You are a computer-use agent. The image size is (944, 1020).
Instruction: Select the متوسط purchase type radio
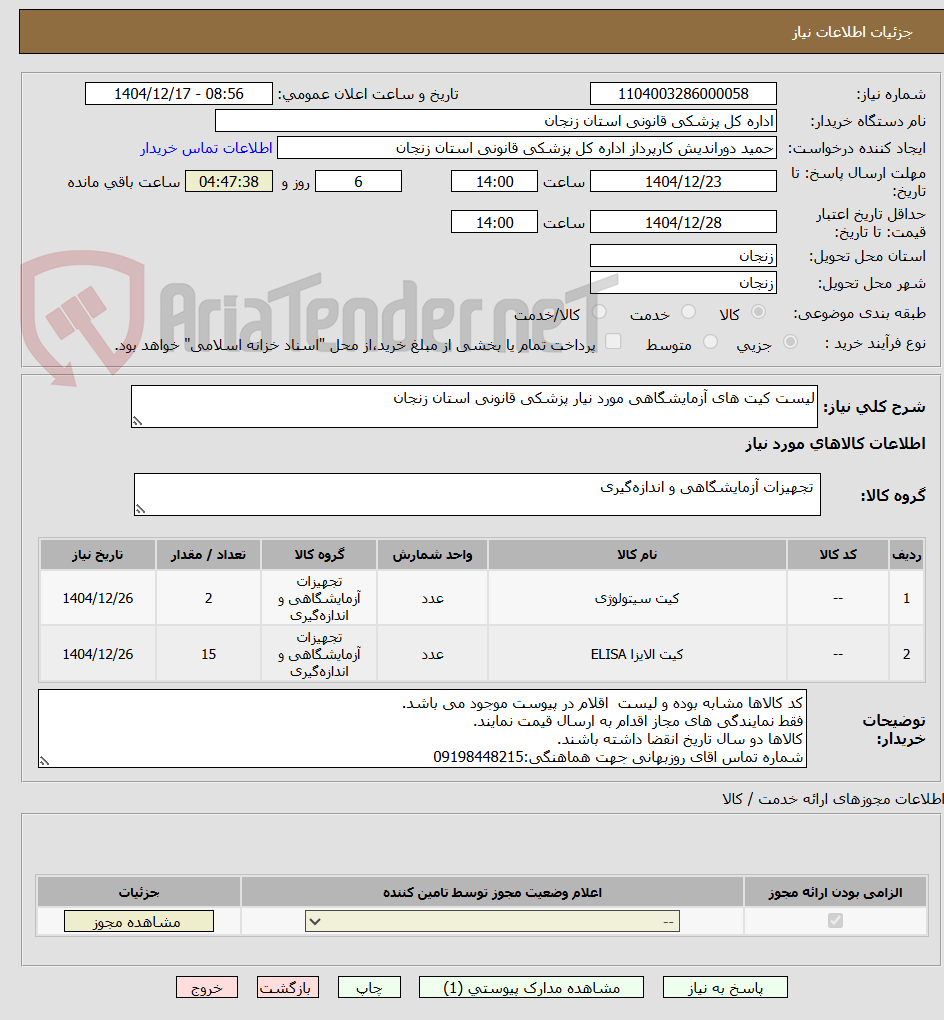pyautogui.click(x=710, y=342)
